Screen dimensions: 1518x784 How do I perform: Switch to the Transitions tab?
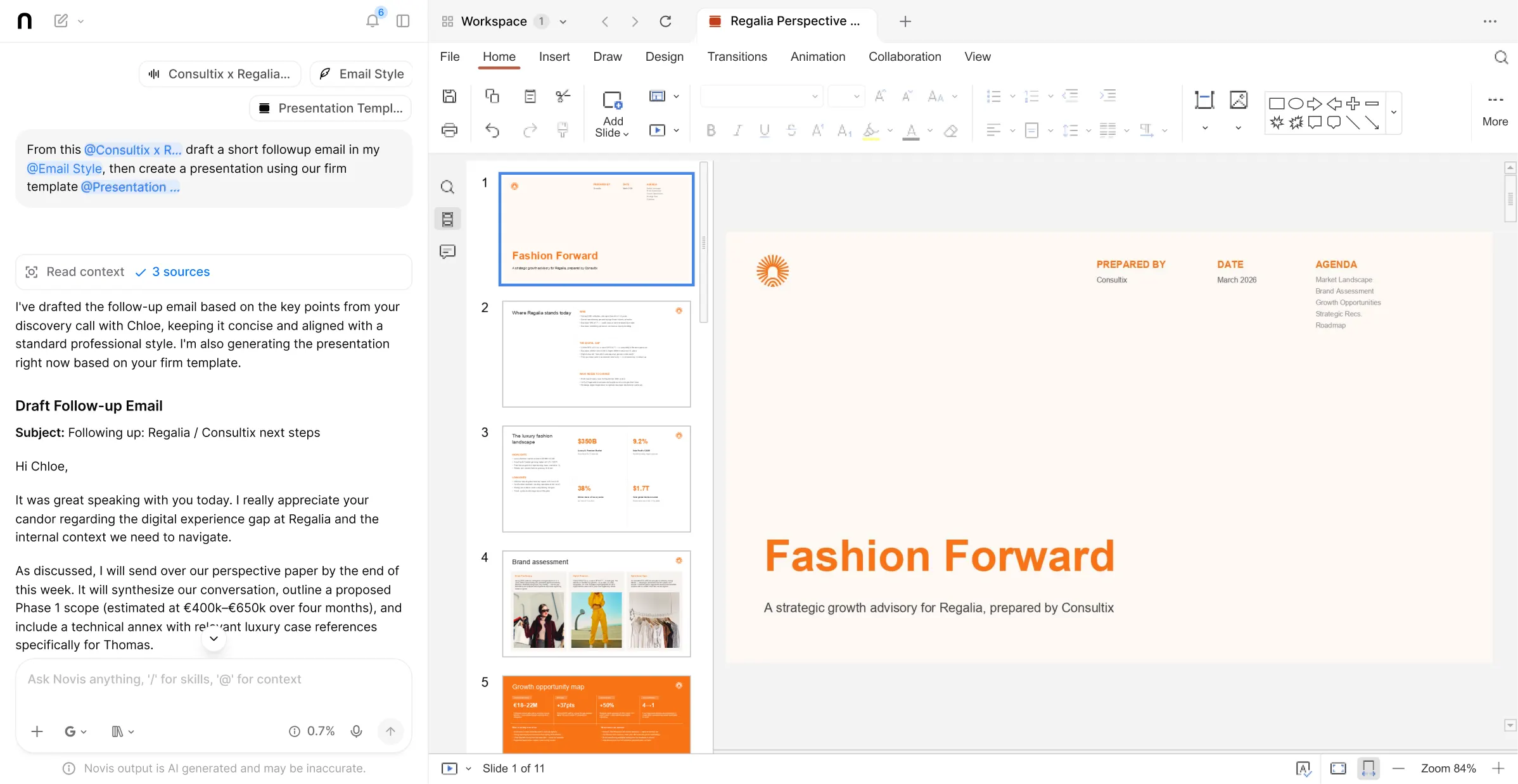point(737,56)
